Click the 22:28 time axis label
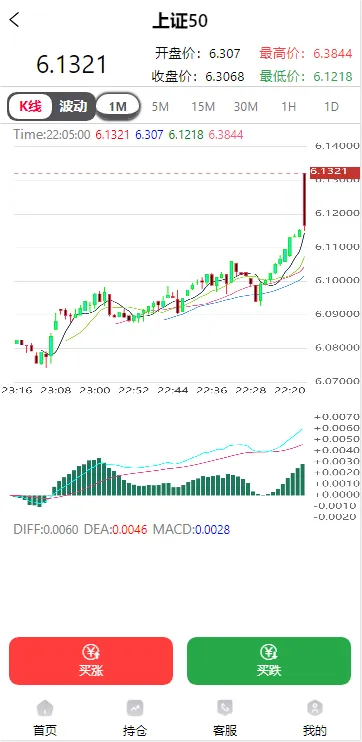362x742 pixels. point(251,390)
